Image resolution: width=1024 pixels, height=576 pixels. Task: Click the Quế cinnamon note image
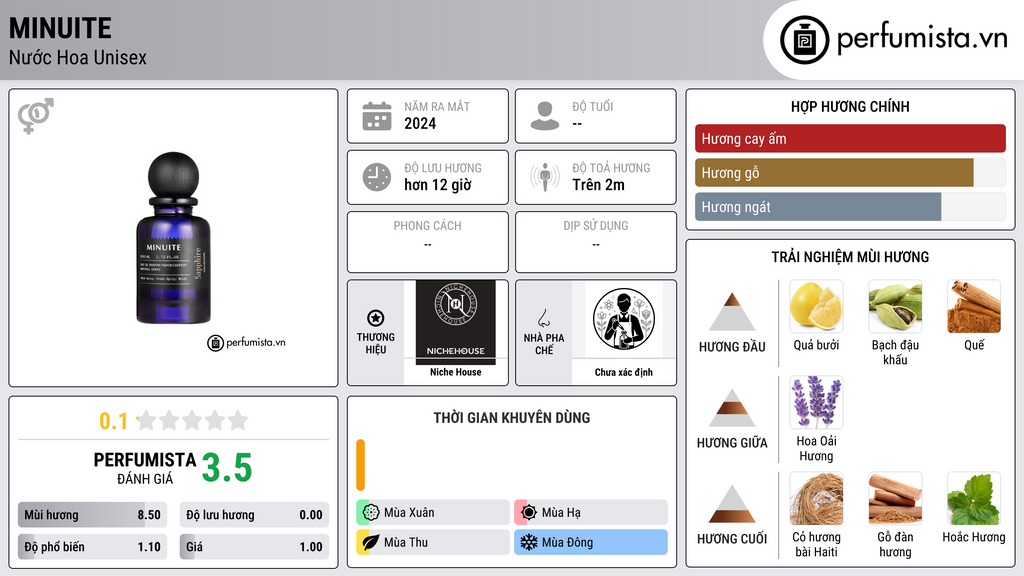974,306
